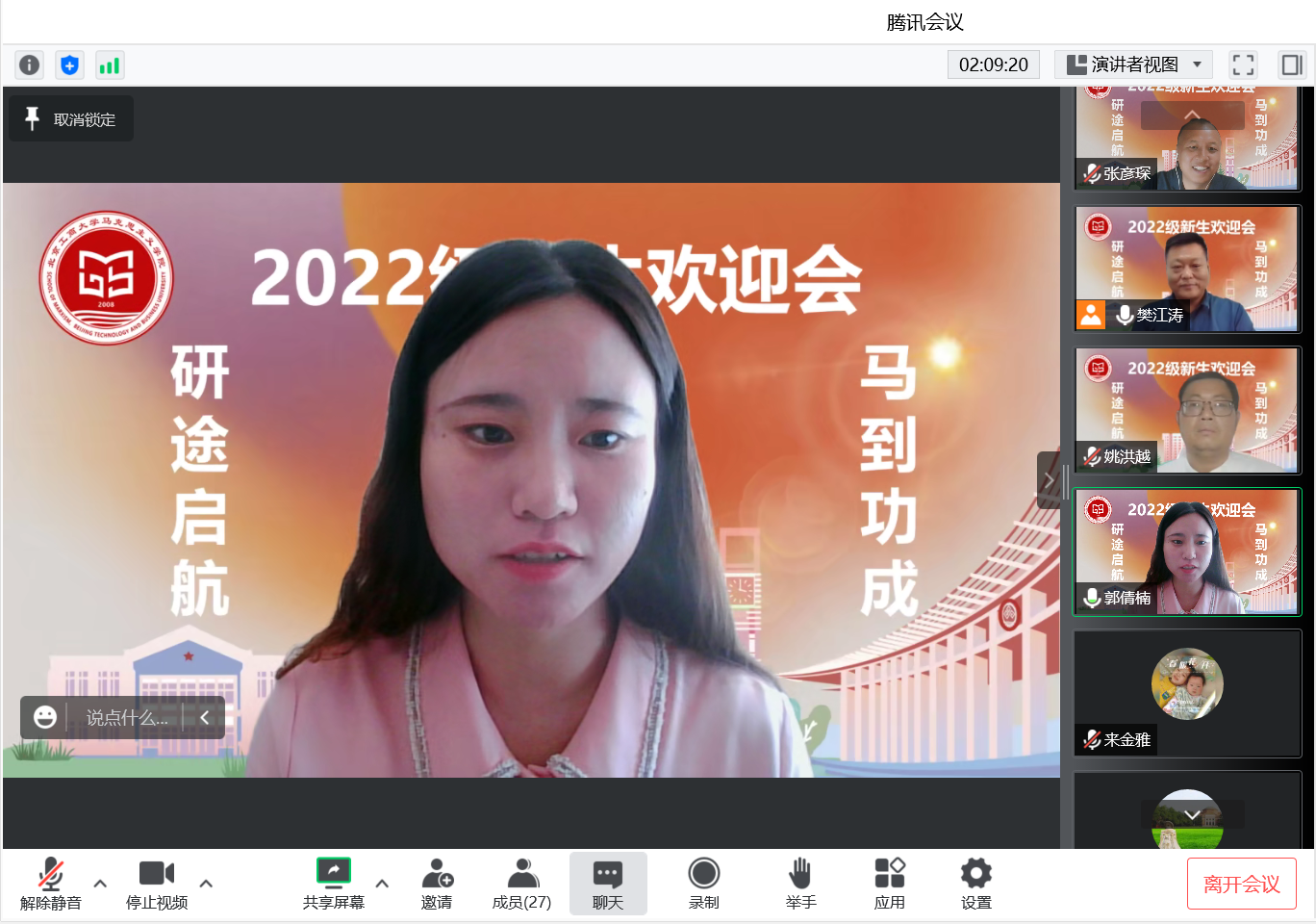This screenshot has width=1316, height=924.
Task: Check the green network signal icon
Action: point(110,64)
